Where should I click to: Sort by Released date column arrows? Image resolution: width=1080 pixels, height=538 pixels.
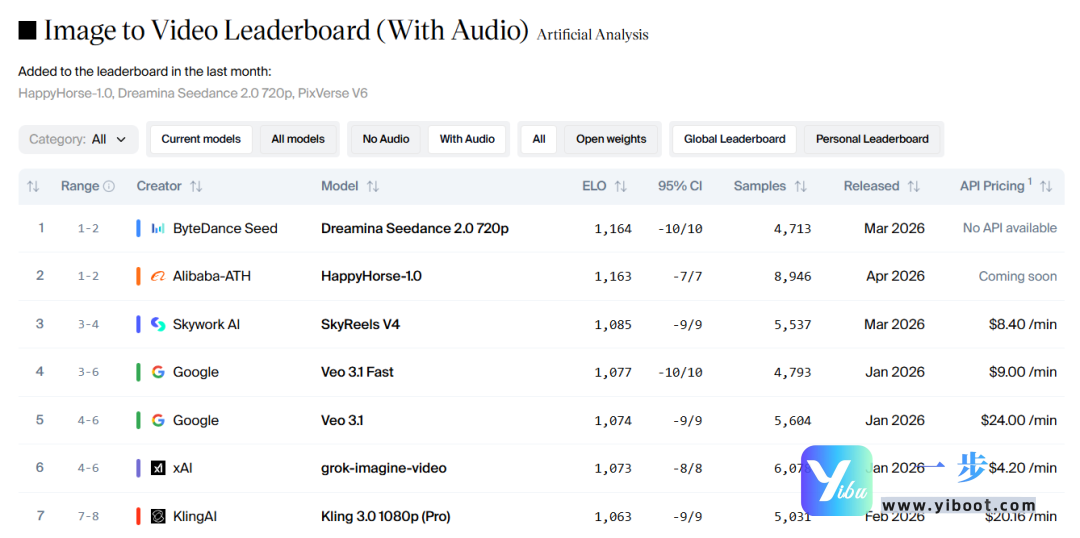point(913,187)
